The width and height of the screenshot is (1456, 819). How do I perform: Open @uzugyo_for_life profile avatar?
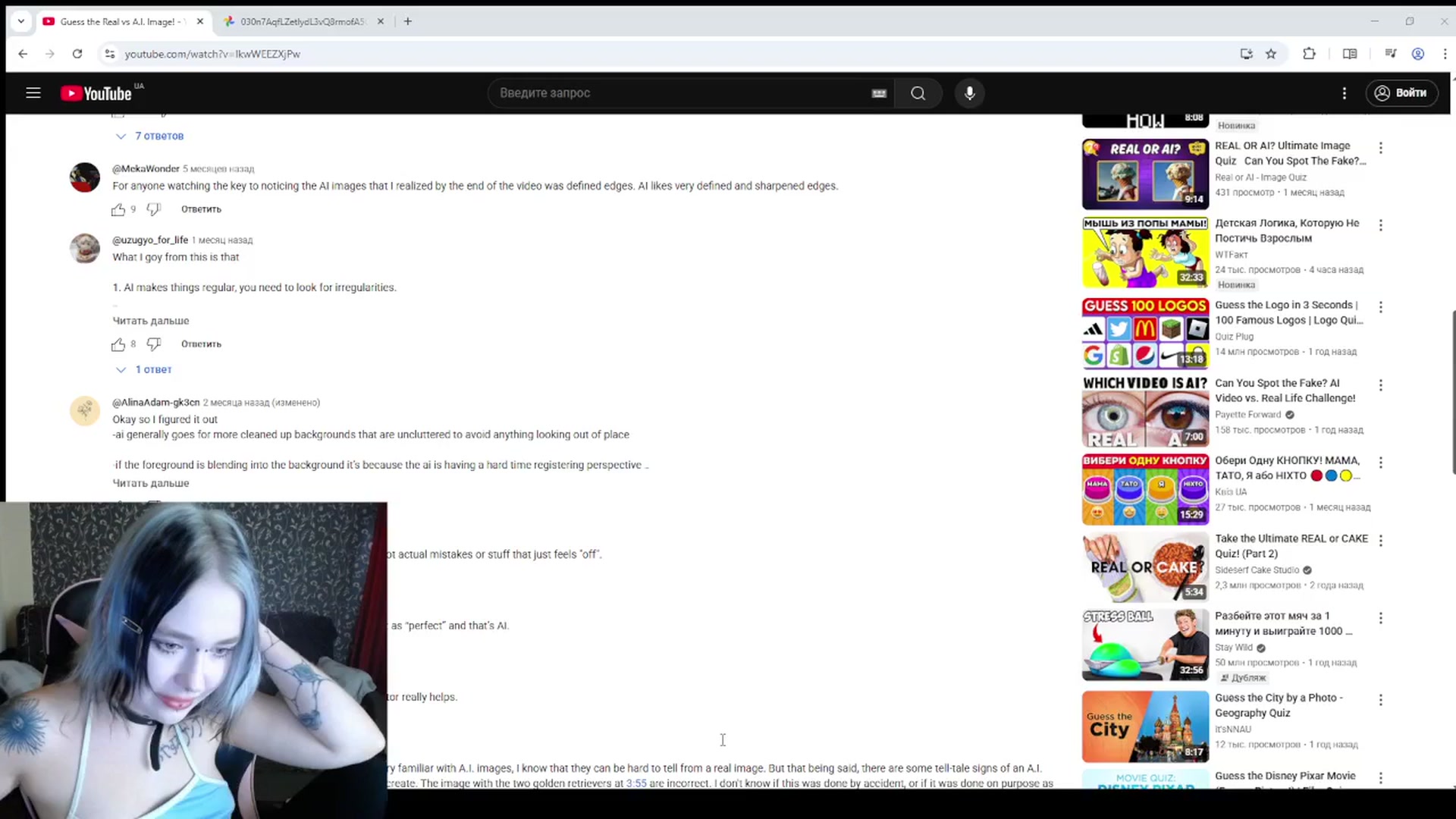tap(85, 248)
